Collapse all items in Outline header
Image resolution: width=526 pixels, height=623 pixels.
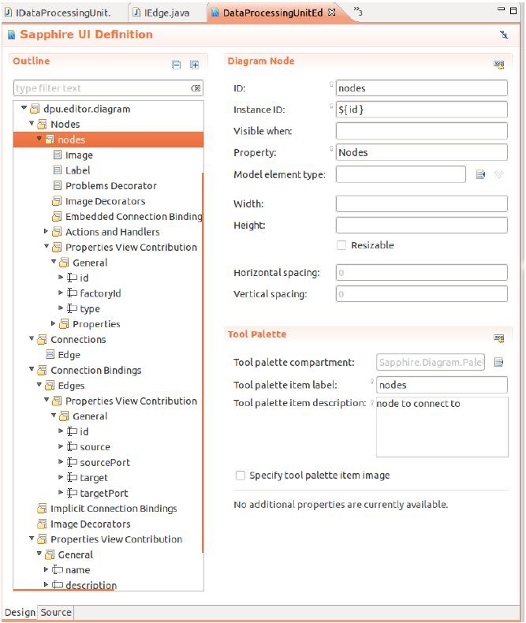[176, 64]
